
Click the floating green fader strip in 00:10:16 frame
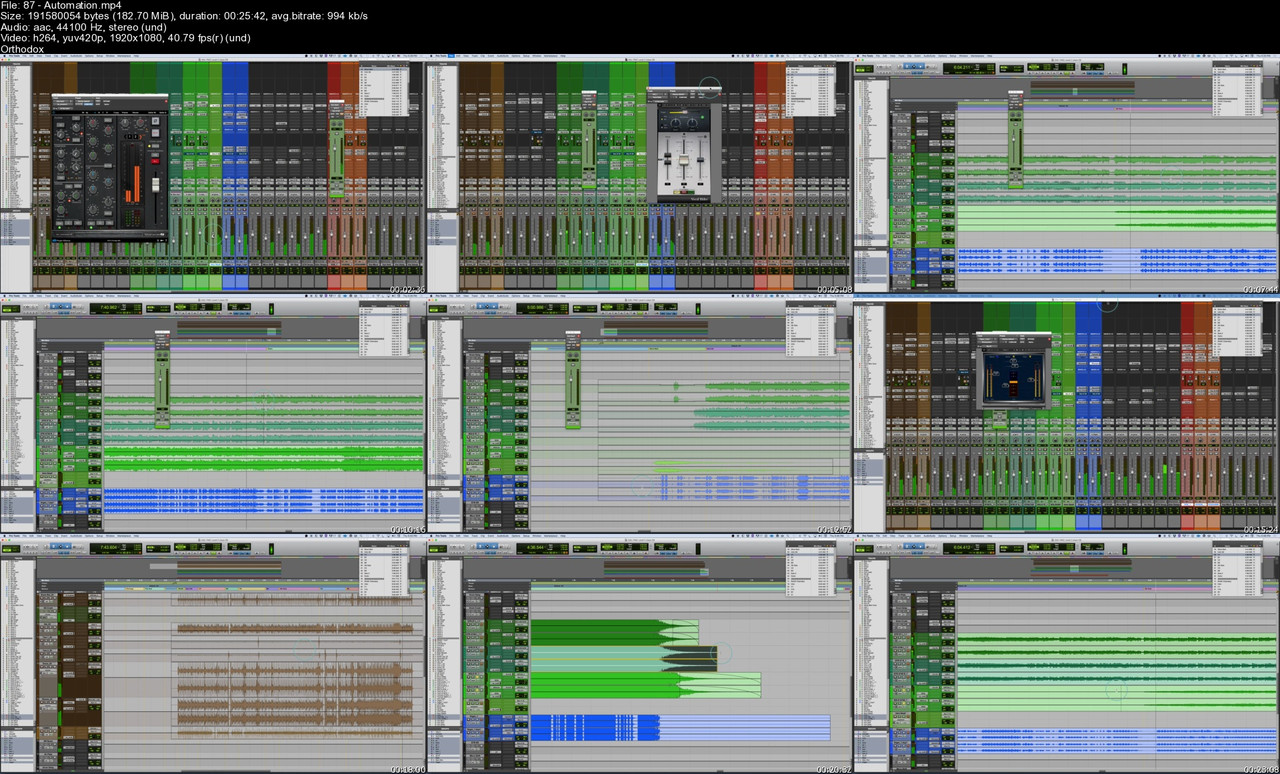coord(162,380)
